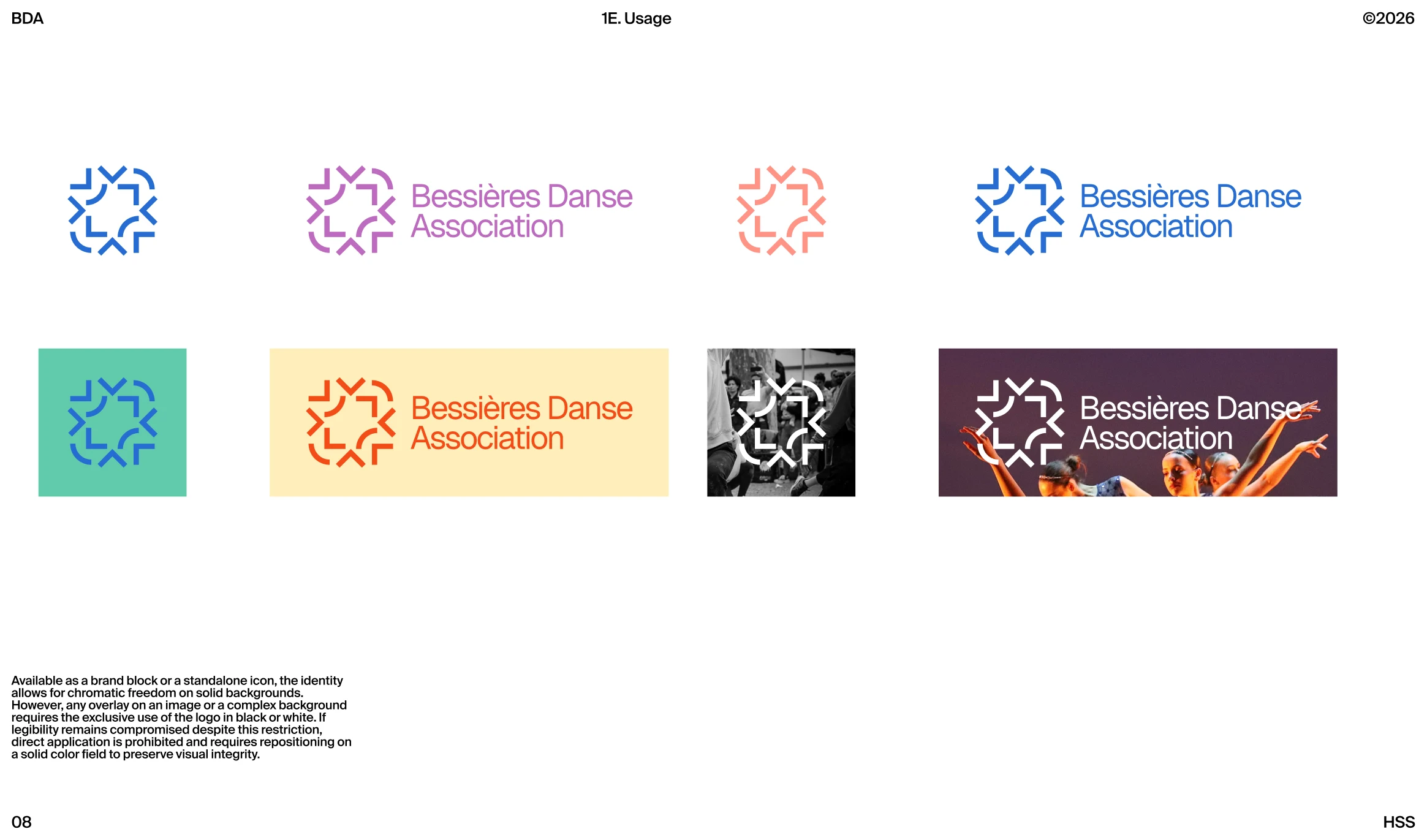Click the blue Bessières Danse Association wordmark
The width and height of the screenshot is (1427, 840).
pos(1190,211)
